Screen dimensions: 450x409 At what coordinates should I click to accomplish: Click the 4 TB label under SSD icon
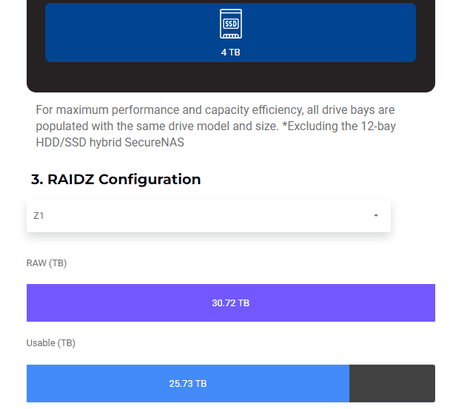tap(231, 52)
